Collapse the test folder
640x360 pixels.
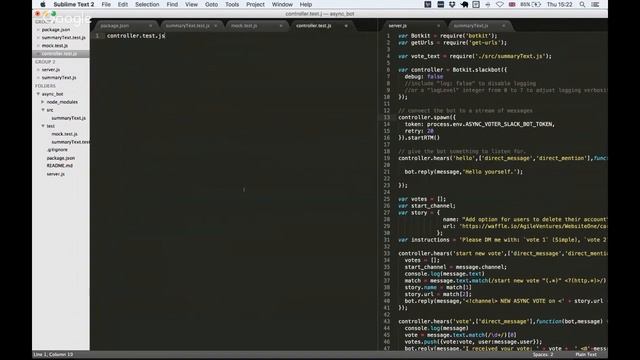point(43,126)
